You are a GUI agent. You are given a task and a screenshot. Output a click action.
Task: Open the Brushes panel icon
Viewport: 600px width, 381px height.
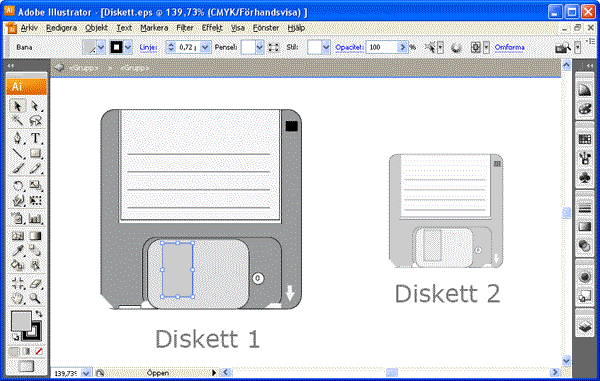click(x=585, y=158)
